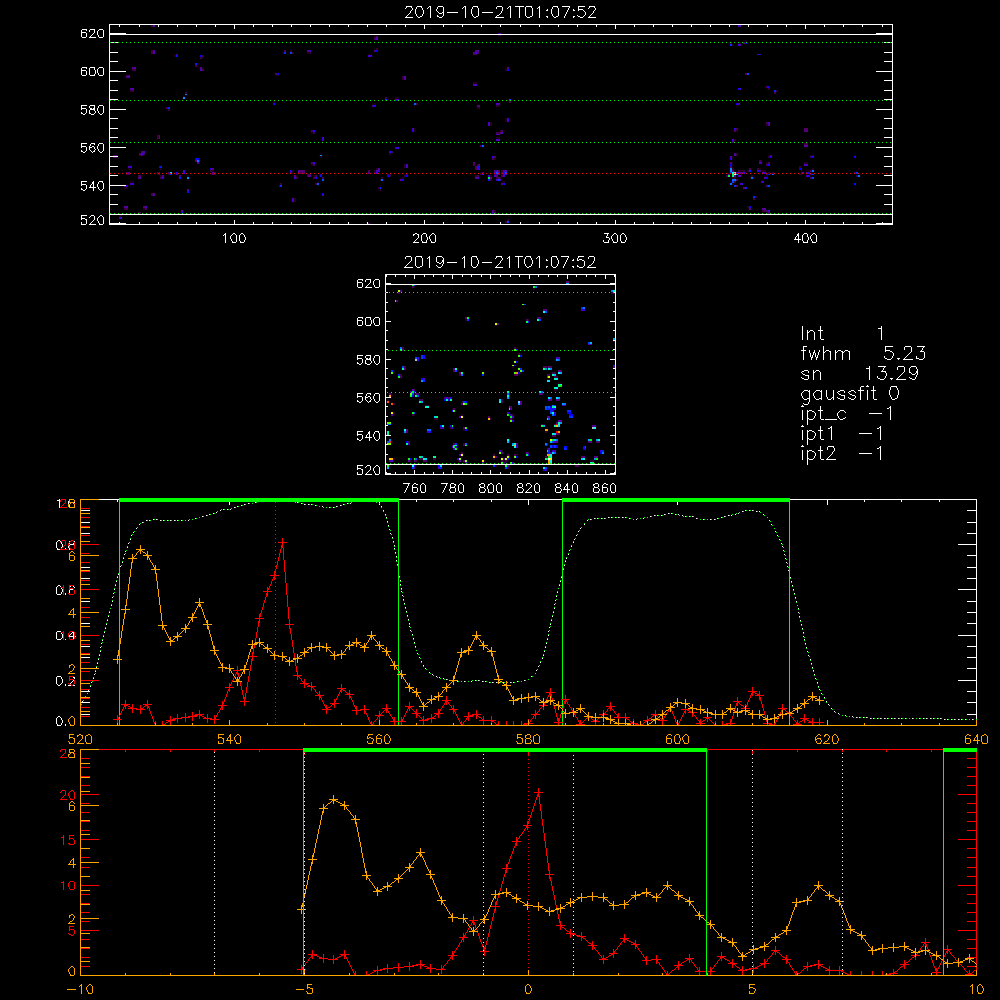Click the brightest spot near x=362 in the top image
Image resolution: width=1000 pixels, height=1000 pixels.
tap(733, 173)
